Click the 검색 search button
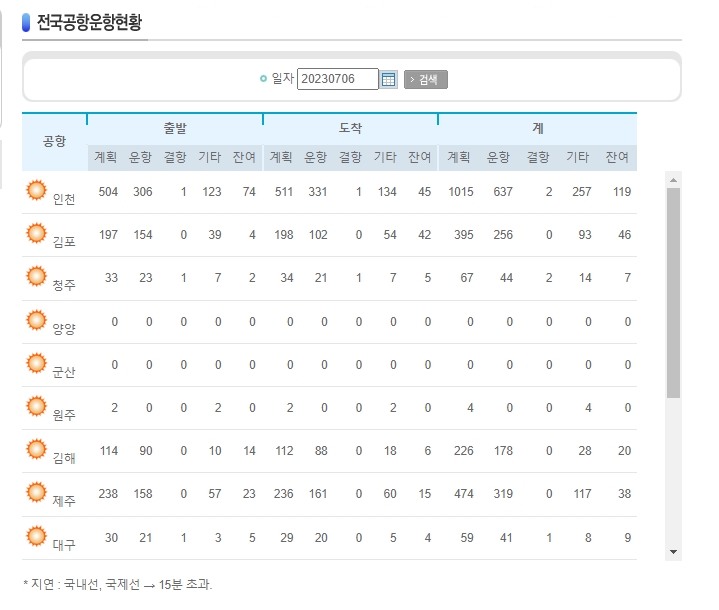Screen dimensions: 719x610 [x=426, y=79]
